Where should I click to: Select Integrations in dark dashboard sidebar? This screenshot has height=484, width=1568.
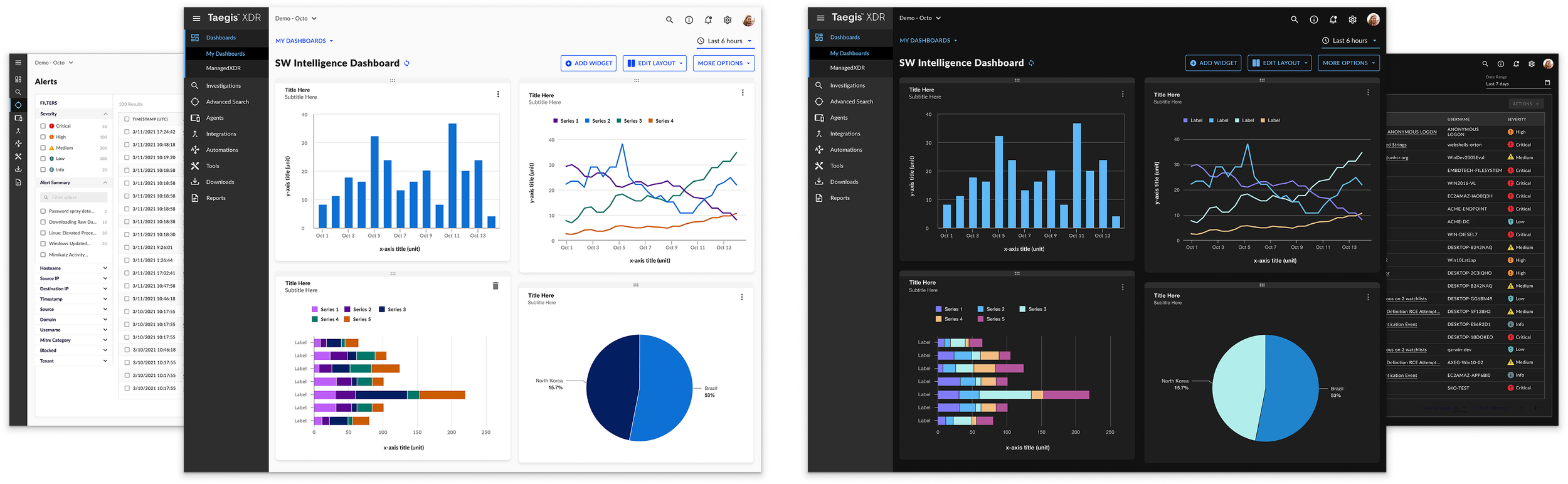point(850,134)
